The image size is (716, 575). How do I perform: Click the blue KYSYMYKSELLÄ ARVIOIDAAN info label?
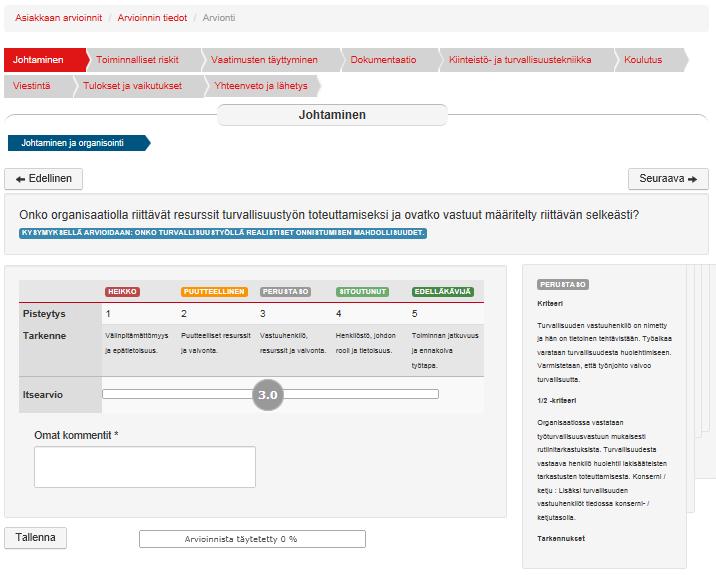point(223,233)
